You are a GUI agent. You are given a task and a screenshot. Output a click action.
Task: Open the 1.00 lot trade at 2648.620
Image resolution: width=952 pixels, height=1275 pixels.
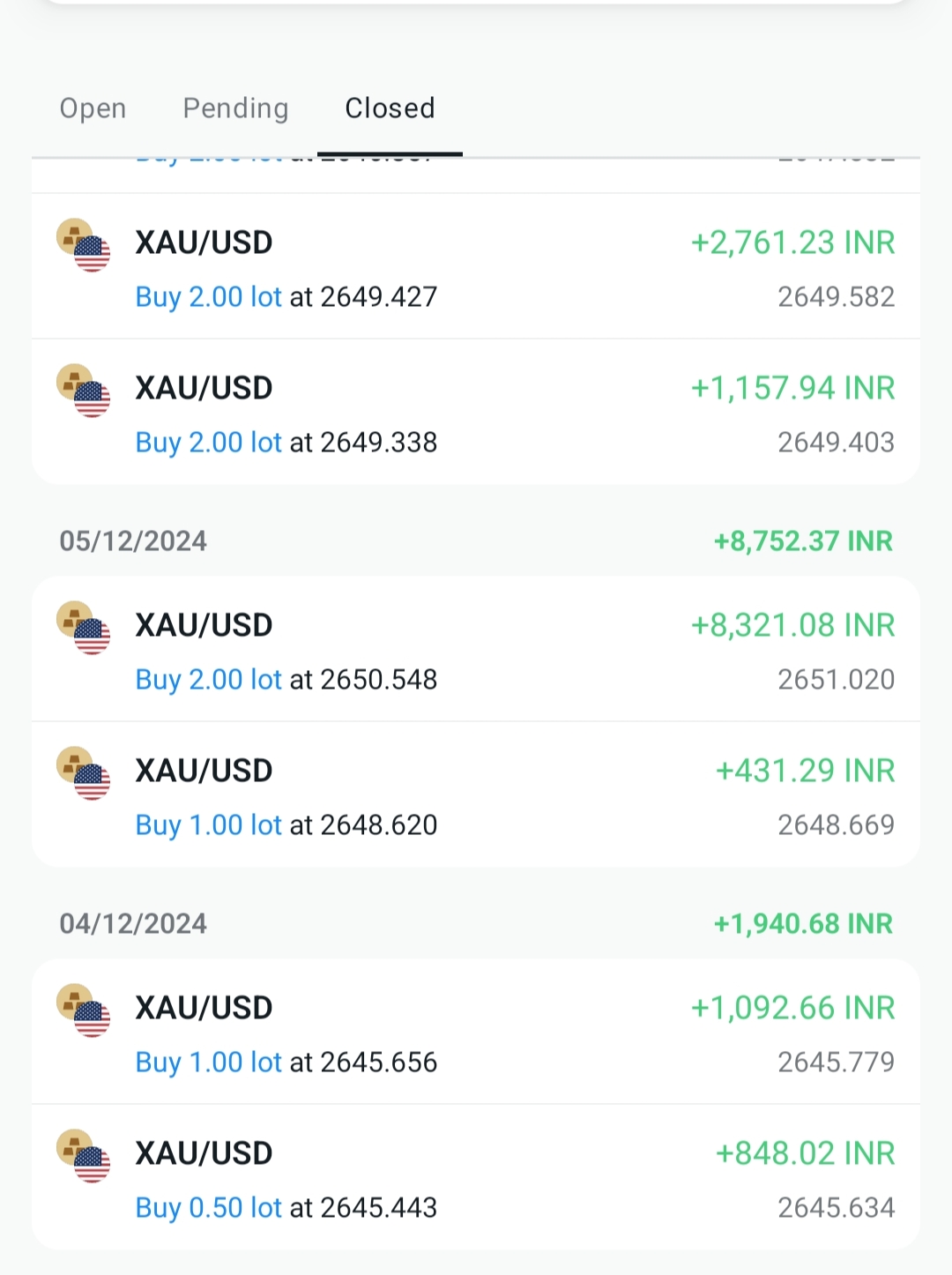[476, 795]
